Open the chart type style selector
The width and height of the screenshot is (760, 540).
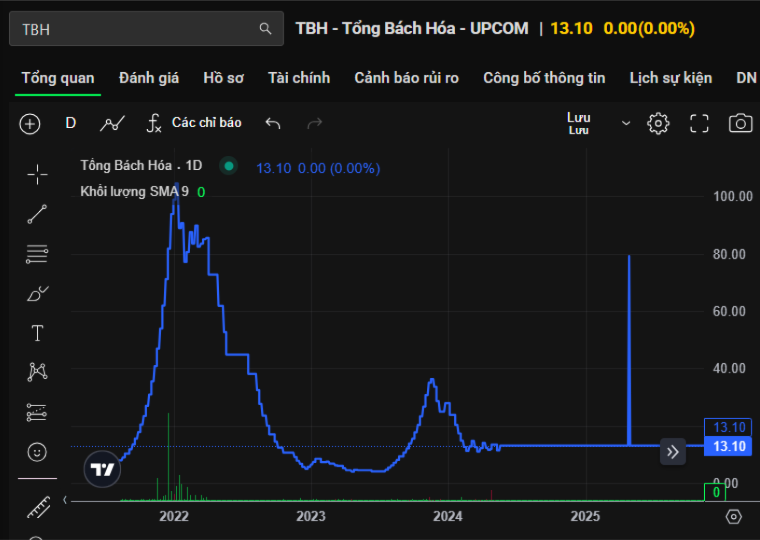112,123
